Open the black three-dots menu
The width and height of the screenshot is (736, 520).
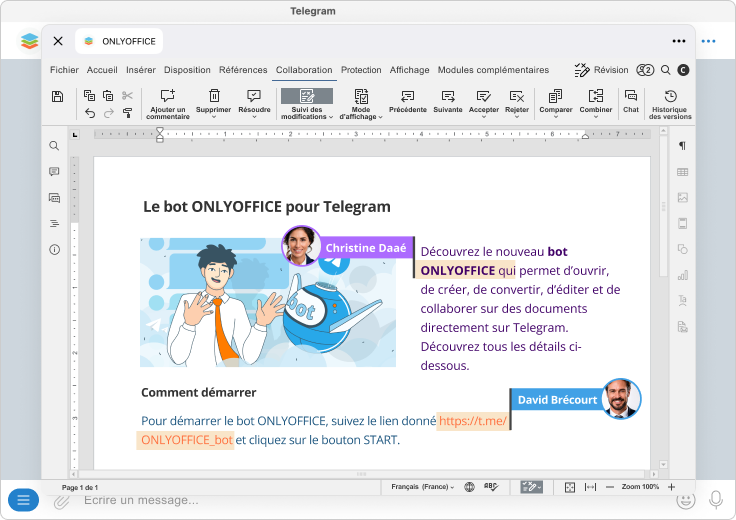pyautogui.click(x=679, y=41)
